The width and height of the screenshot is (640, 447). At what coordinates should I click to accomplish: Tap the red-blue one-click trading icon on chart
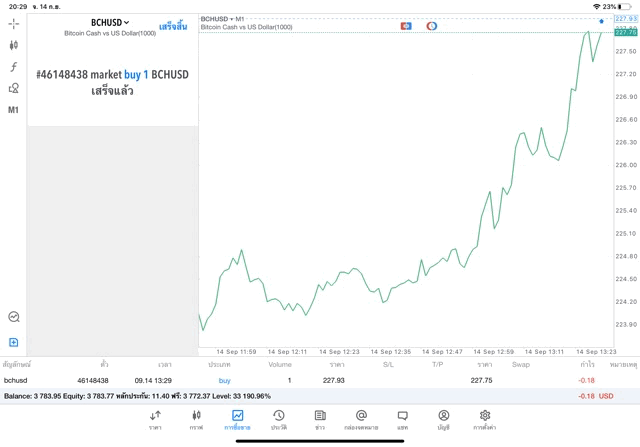click(406, 26)
